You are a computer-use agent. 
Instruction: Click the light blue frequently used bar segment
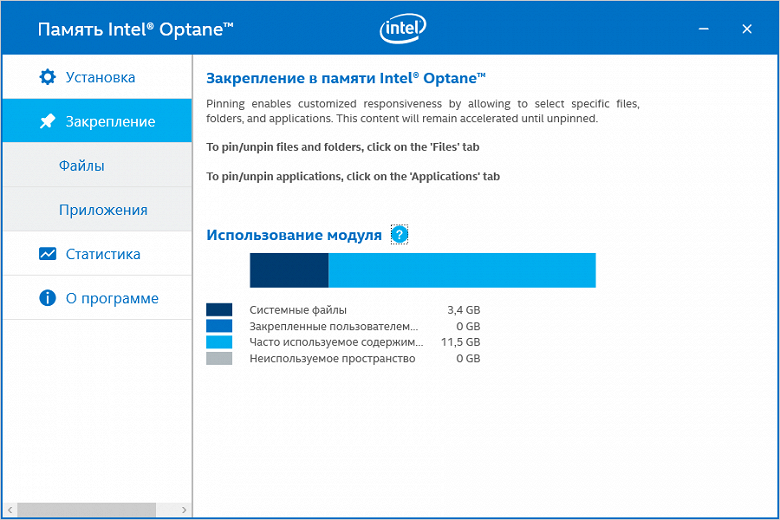462,271
